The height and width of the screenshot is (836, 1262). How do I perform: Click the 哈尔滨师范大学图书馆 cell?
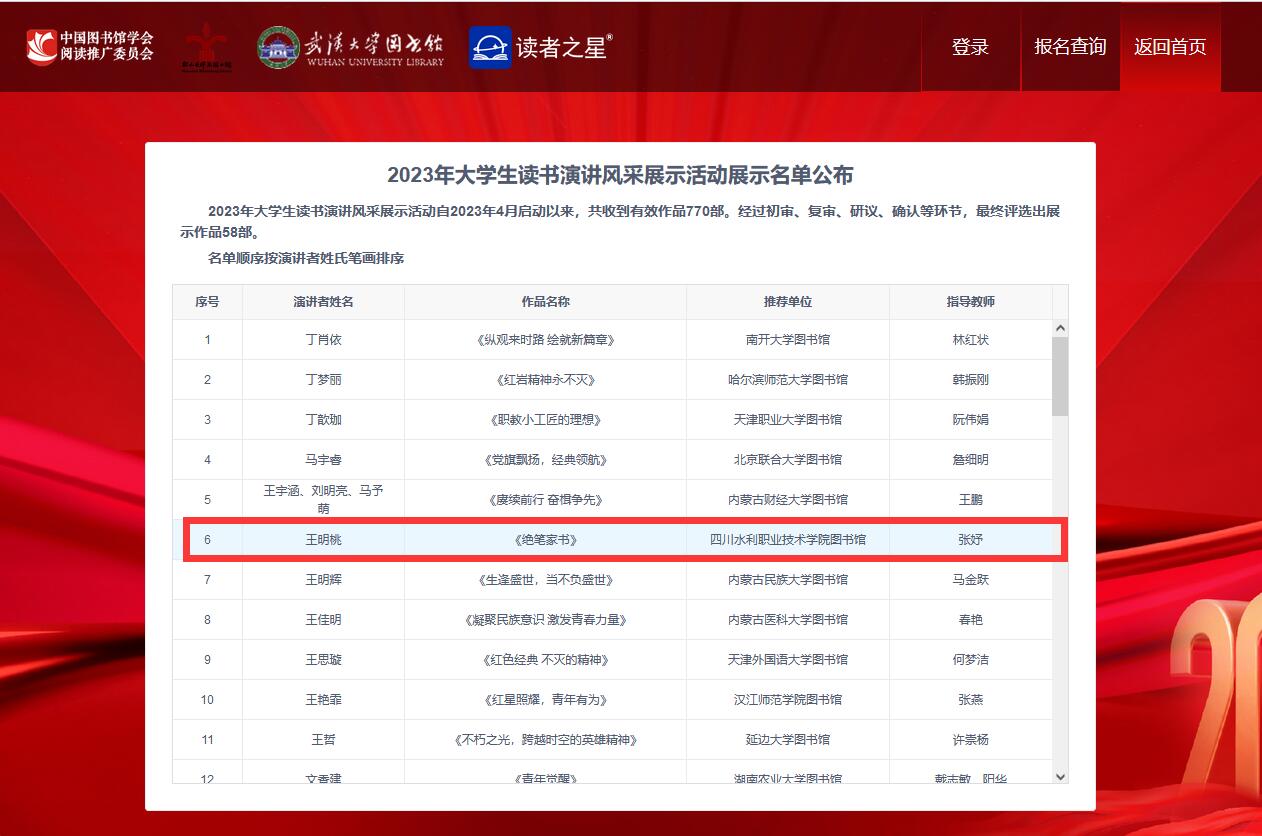788,380
